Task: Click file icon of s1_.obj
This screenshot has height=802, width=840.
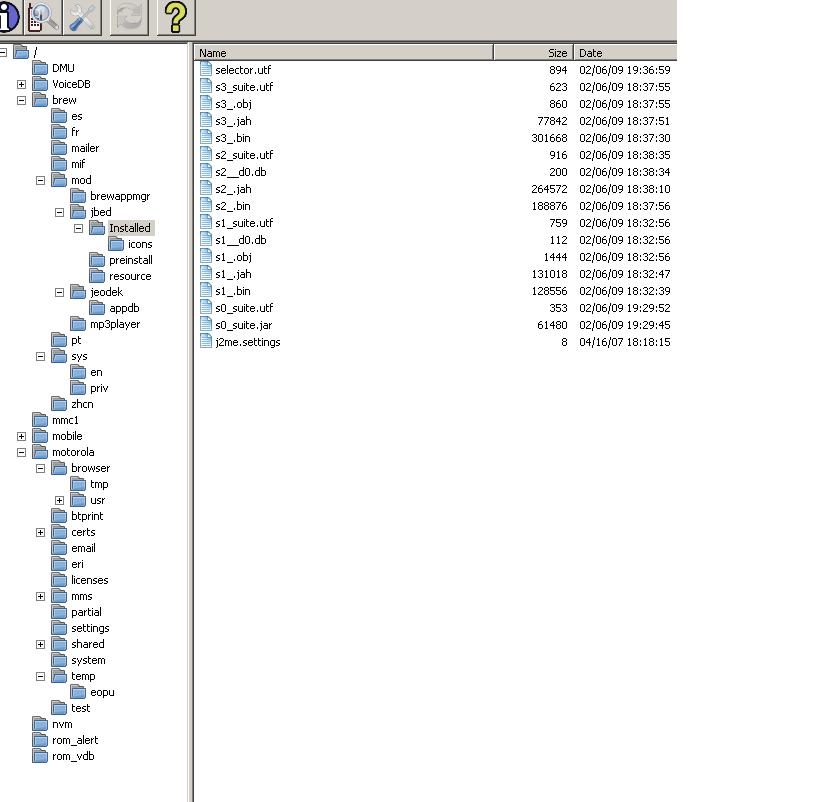Action: [206, 257]
